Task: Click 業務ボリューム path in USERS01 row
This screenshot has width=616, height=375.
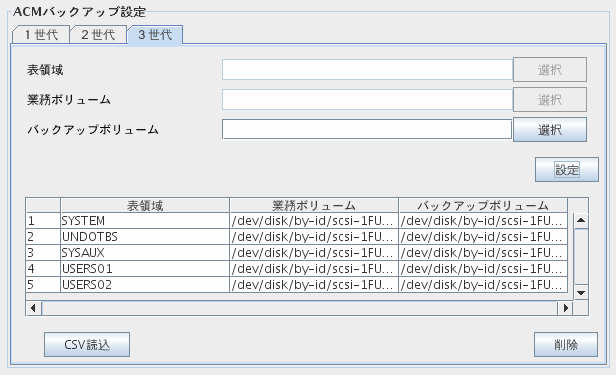Action: click(314, 269)
